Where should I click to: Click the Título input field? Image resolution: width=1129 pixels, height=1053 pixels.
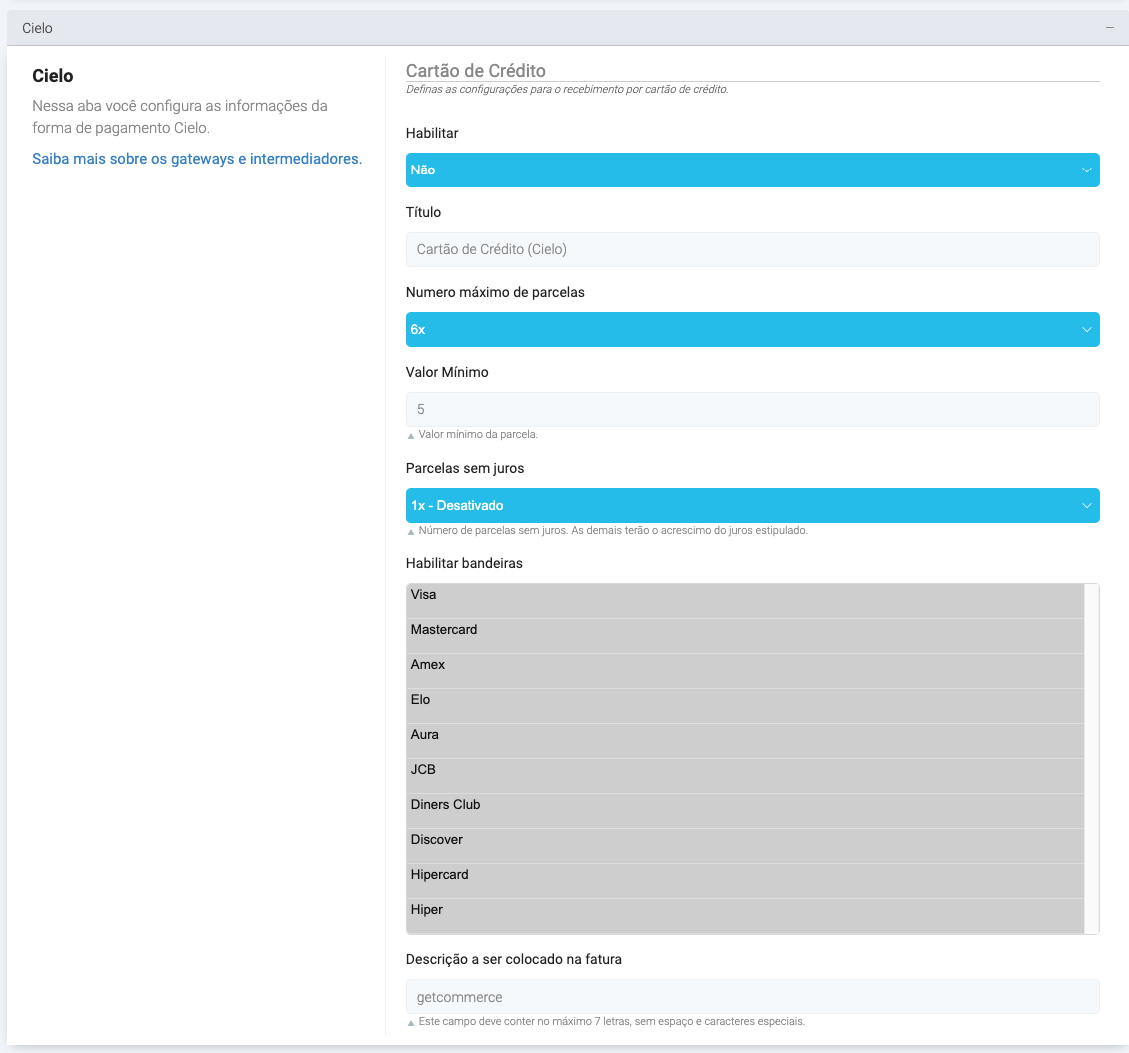tap(752, 250)
